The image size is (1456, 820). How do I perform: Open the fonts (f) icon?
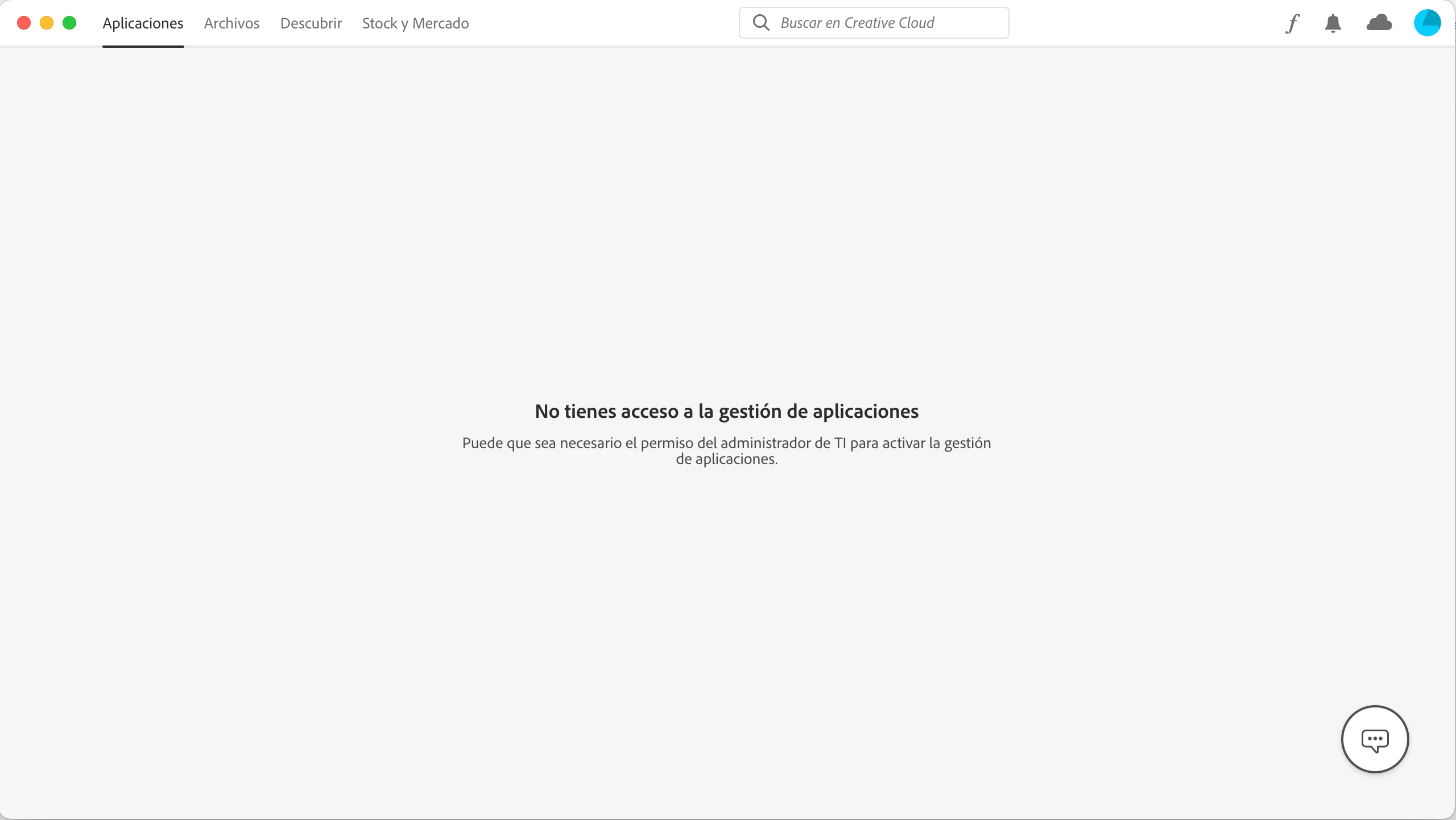(x=1292, y=23)
